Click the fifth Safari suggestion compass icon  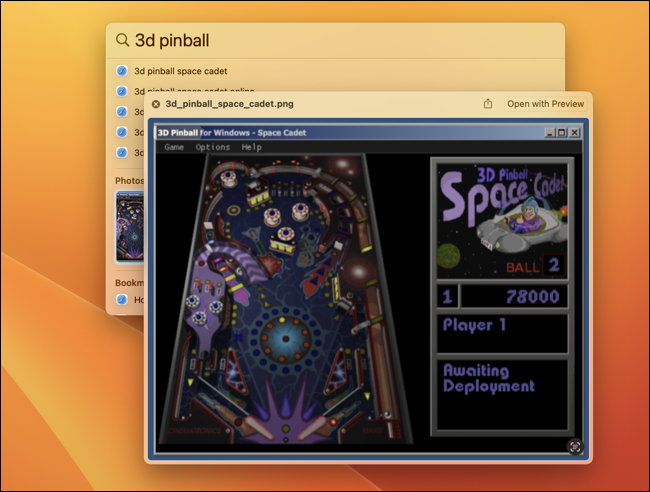[121, 152]
